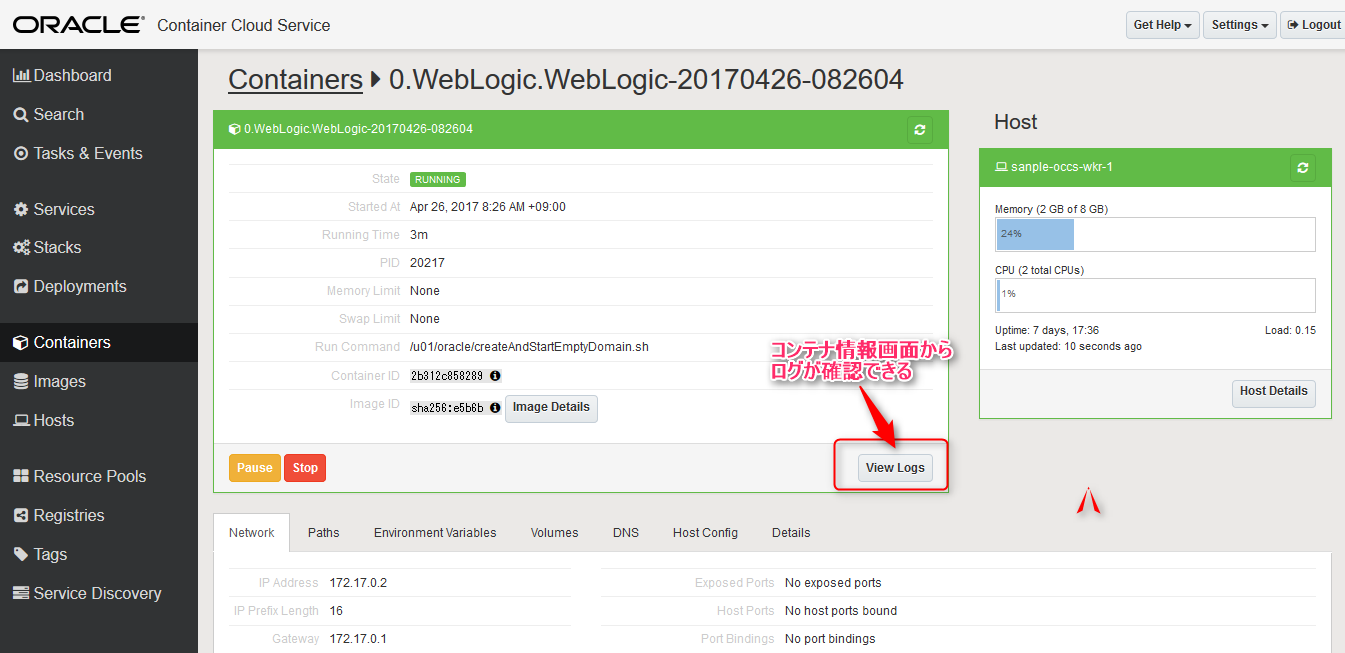Image resolution: width=1345 pixels, height=653 pixels.
Task: Click the PID value 20217
Action: point(427,263)
